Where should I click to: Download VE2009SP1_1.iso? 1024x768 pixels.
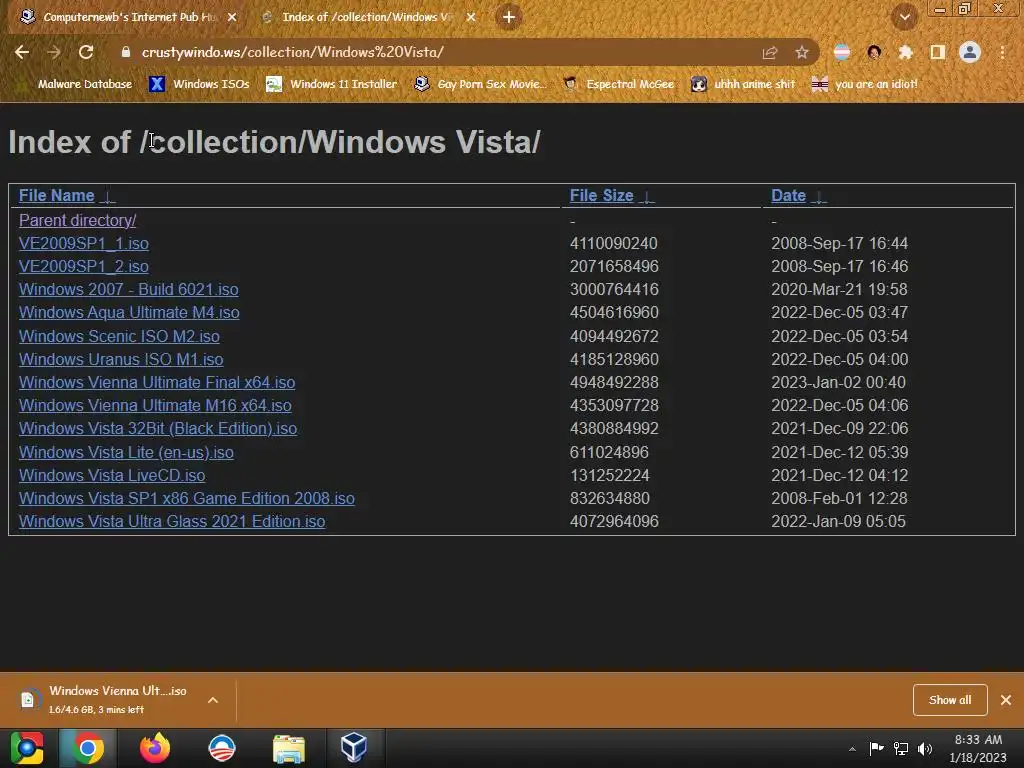tap(84, 244)
